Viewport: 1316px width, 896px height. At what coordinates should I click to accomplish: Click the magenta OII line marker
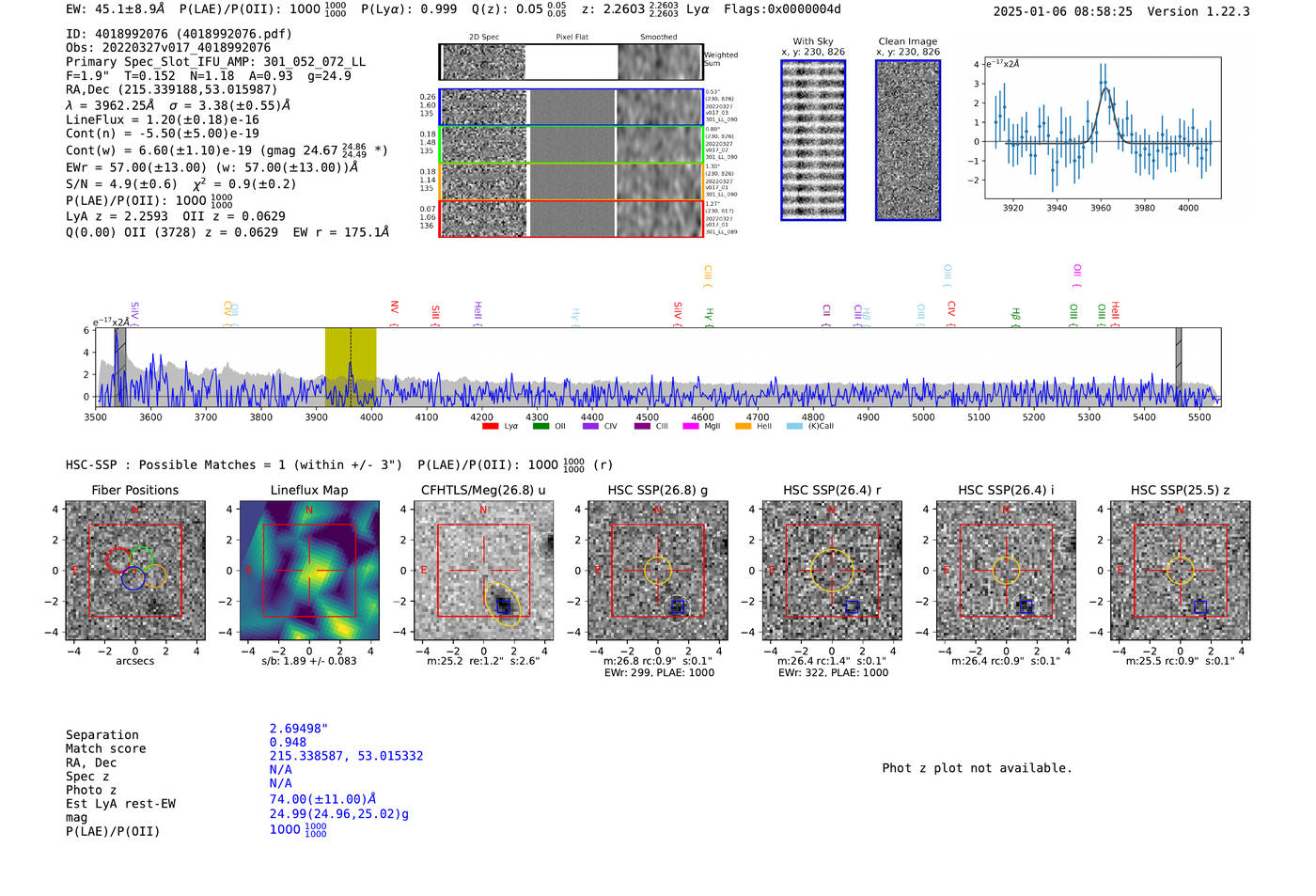[1077, 276]
